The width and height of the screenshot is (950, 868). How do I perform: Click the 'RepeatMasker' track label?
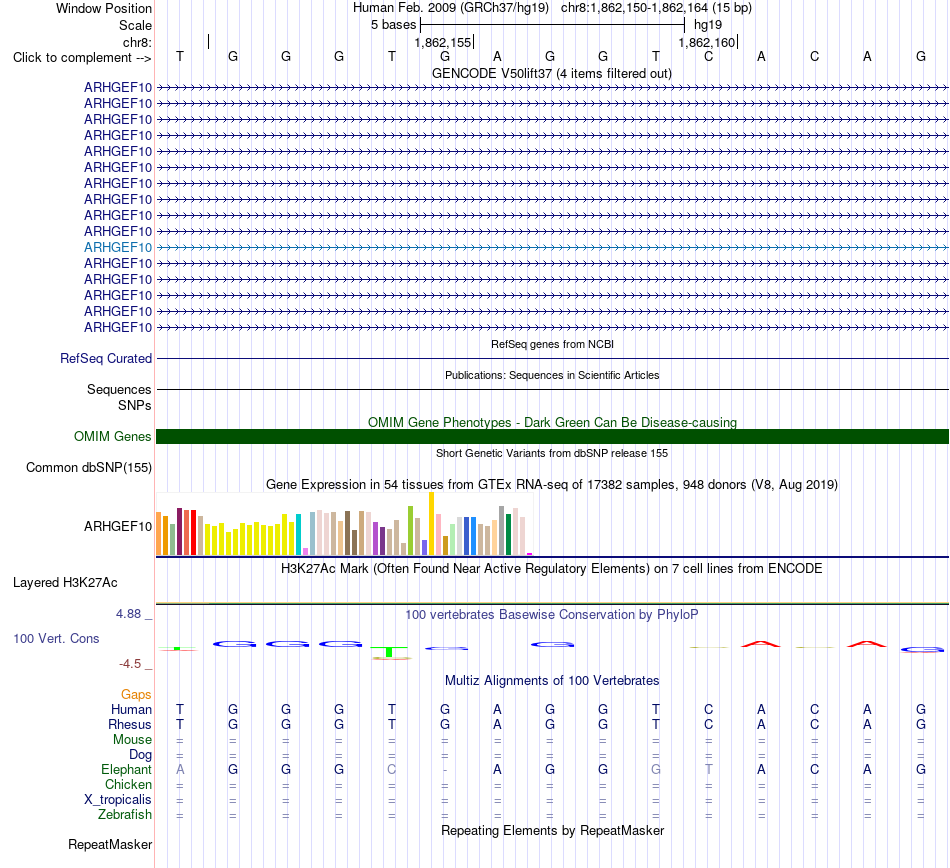[x=110, y=844]
